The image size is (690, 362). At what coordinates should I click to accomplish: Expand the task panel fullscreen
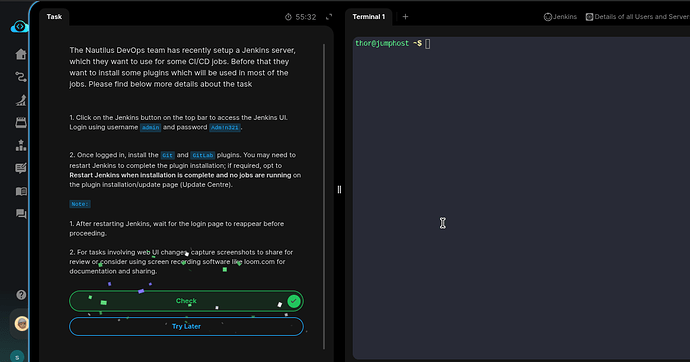tap(329, 17)
